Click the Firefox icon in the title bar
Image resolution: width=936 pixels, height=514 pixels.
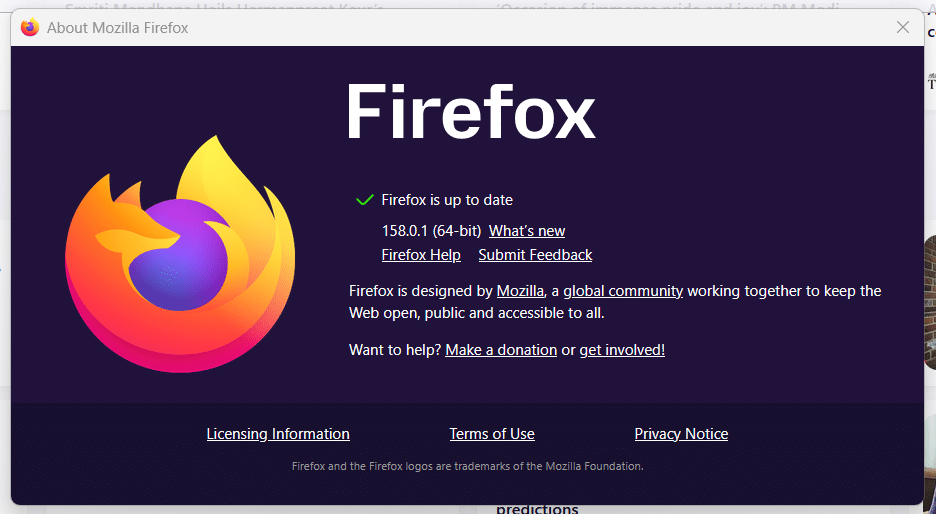(x=29, y=27)
